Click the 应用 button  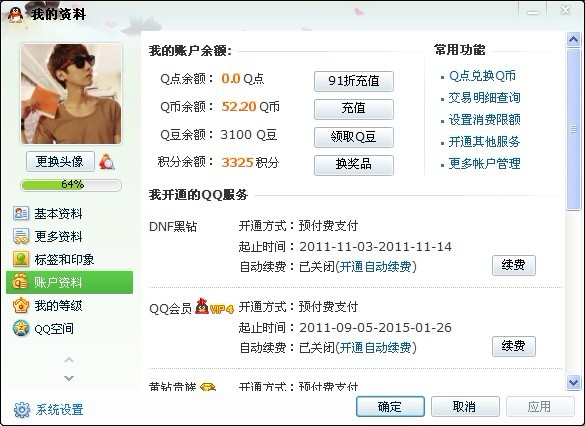[539, 406]
